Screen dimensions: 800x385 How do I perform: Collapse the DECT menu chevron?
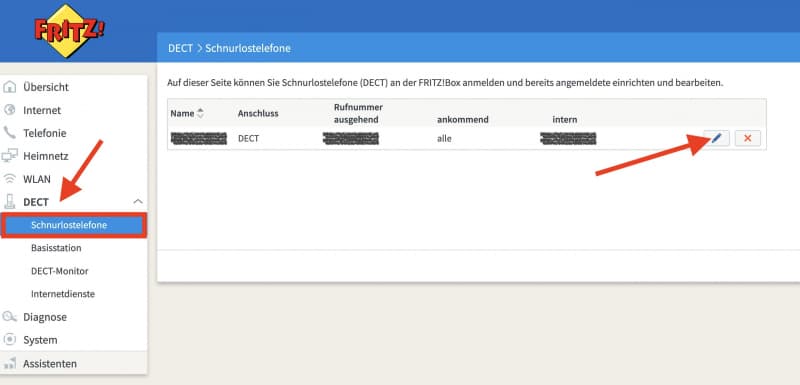pyautogui.click(x=138, y=202)
